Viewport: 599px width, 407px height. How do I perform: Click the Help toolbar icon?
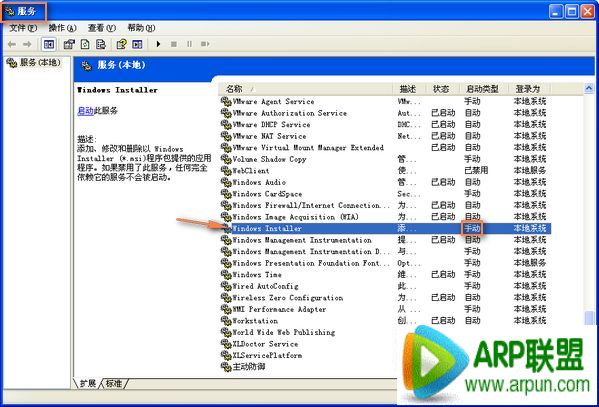point(121,44)
